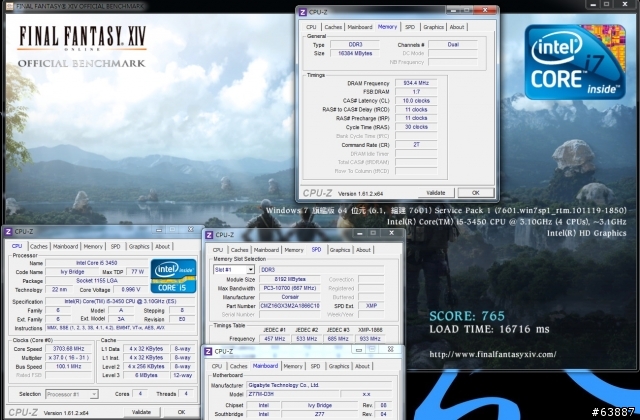The width and height of the screenshot is (640, 420).
Task: Open Mainboard tab in the Memory window
Action: point(360,27)
